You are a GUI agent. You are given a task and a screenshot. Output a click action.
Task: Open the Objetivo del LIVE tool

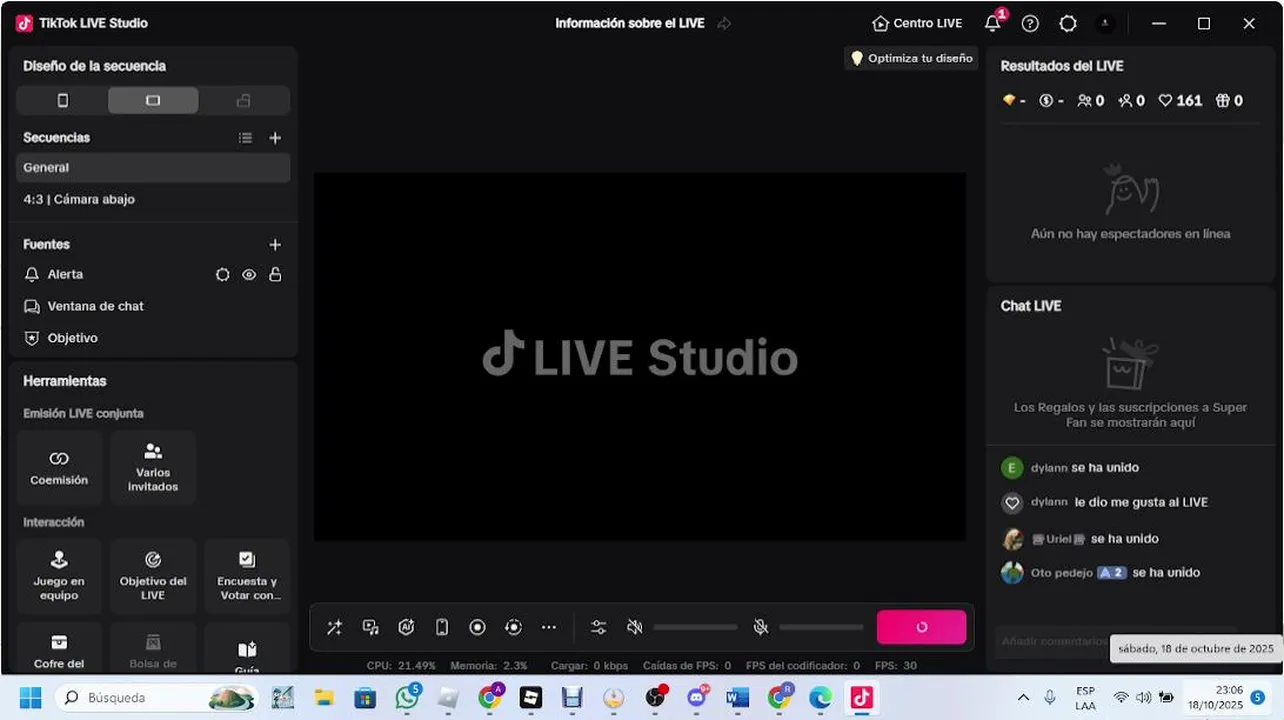[x=153, y=576]
